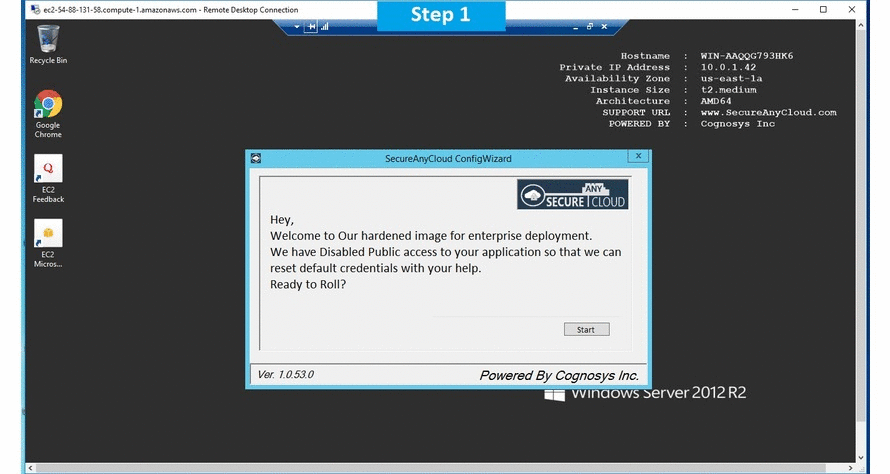The width and height of the screenshot is (890, 474).
Task: Click the Step 1 banner
Action: 440,15
